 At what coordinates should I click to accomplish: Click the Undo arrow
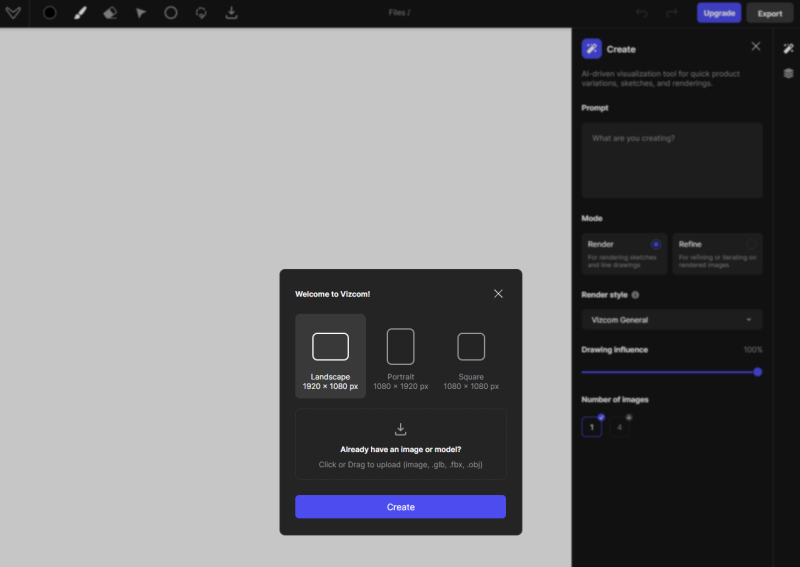(642, 13)
